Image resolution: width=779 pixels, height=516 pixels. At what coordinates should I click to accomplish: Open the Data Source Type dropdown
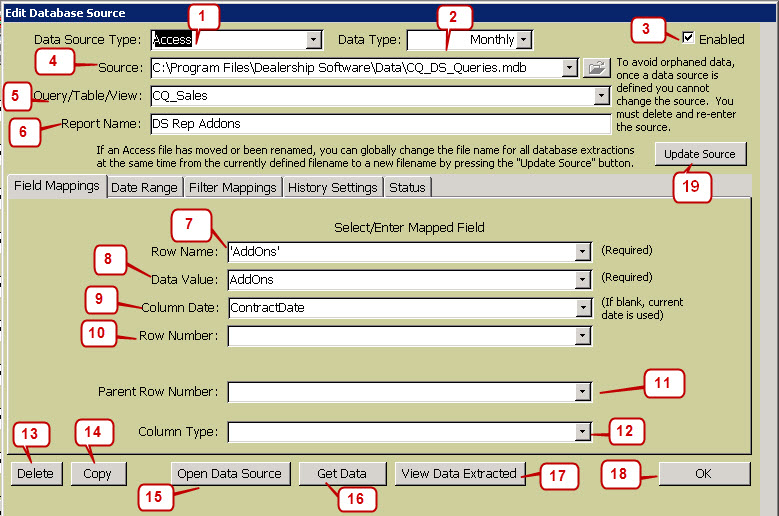pyautogui.click(x=314, y=40)
